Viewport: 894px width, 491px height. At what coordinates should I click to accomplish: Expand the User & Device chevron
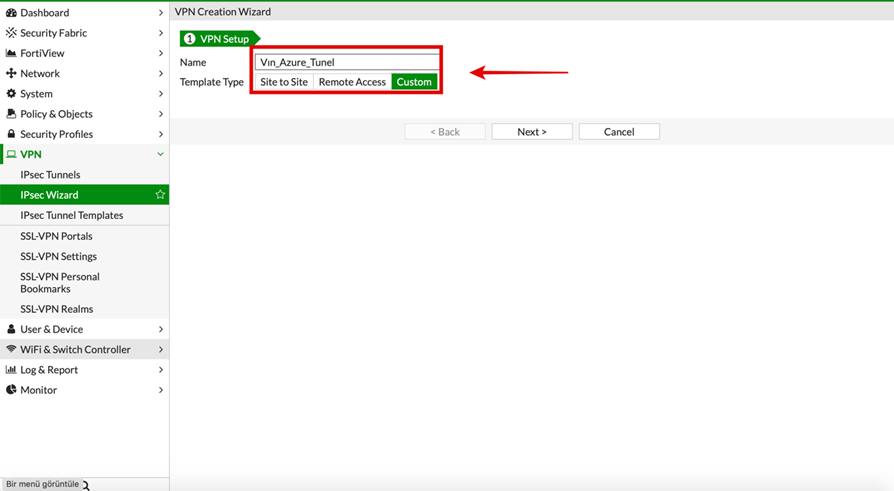[x=161, y=329]
